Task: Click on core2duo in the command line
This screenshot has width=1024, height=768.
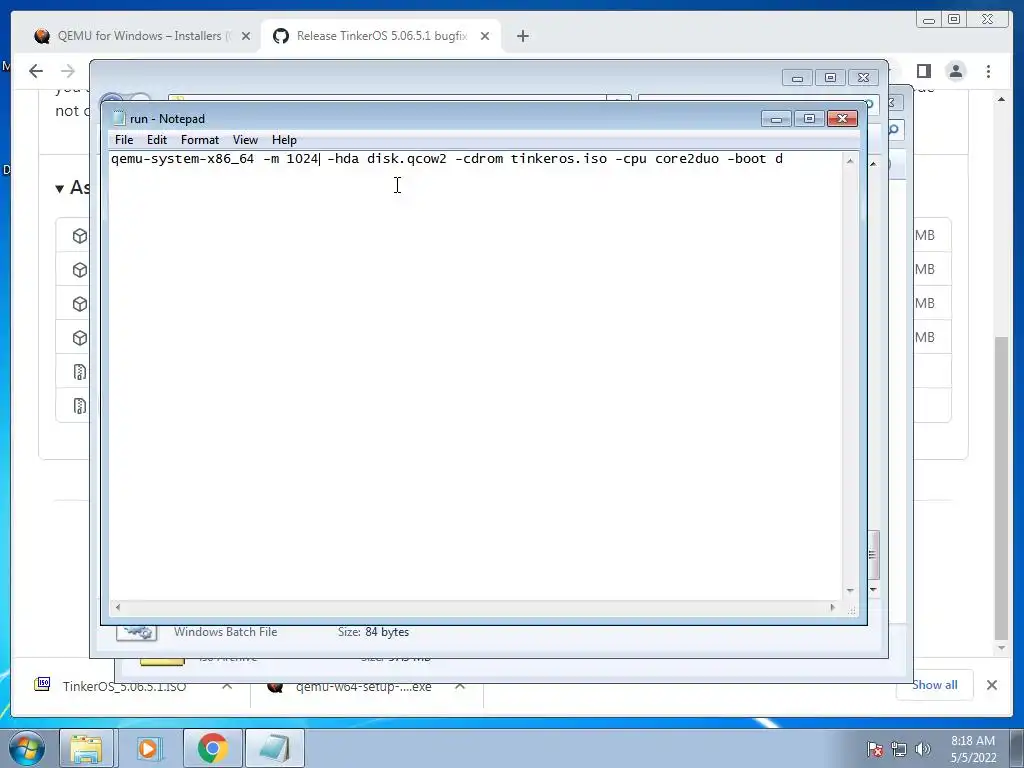Action: point(686,159)
